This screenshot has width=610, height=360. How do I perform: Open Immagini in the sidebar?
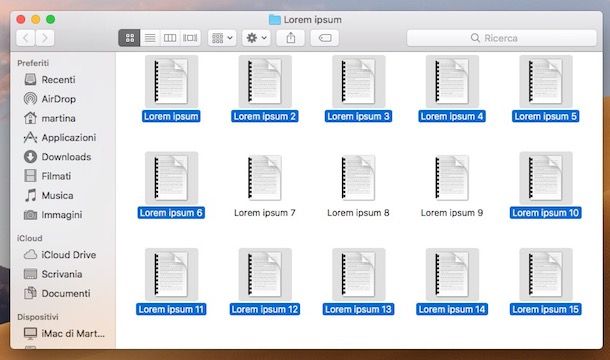53,215
